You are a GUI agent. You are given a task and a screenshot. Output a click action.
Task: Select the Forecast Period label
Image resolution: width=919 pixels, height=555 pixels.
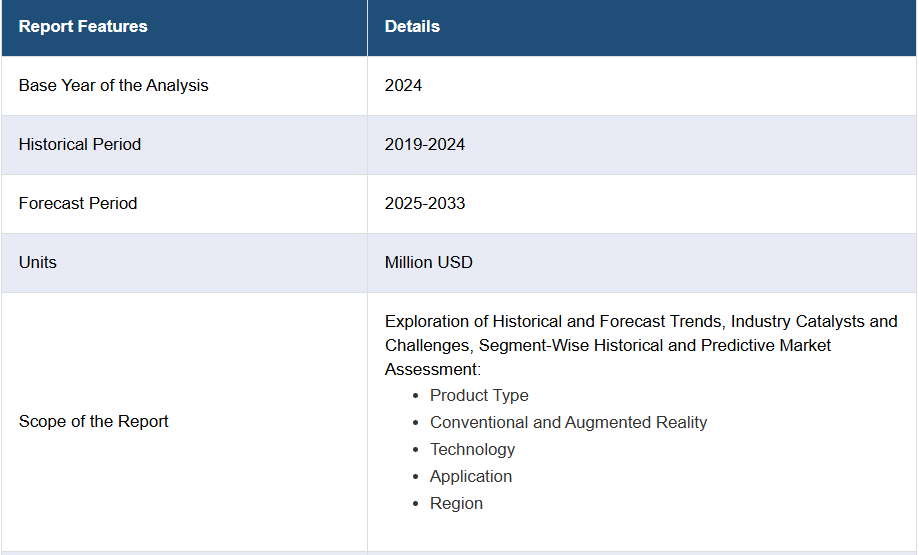click(78, 203)
